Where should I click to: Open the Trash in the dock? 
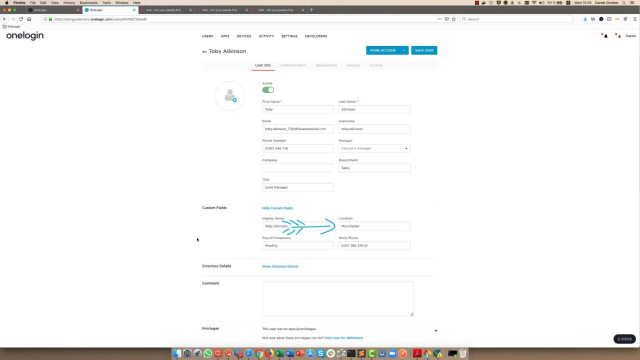463,353
